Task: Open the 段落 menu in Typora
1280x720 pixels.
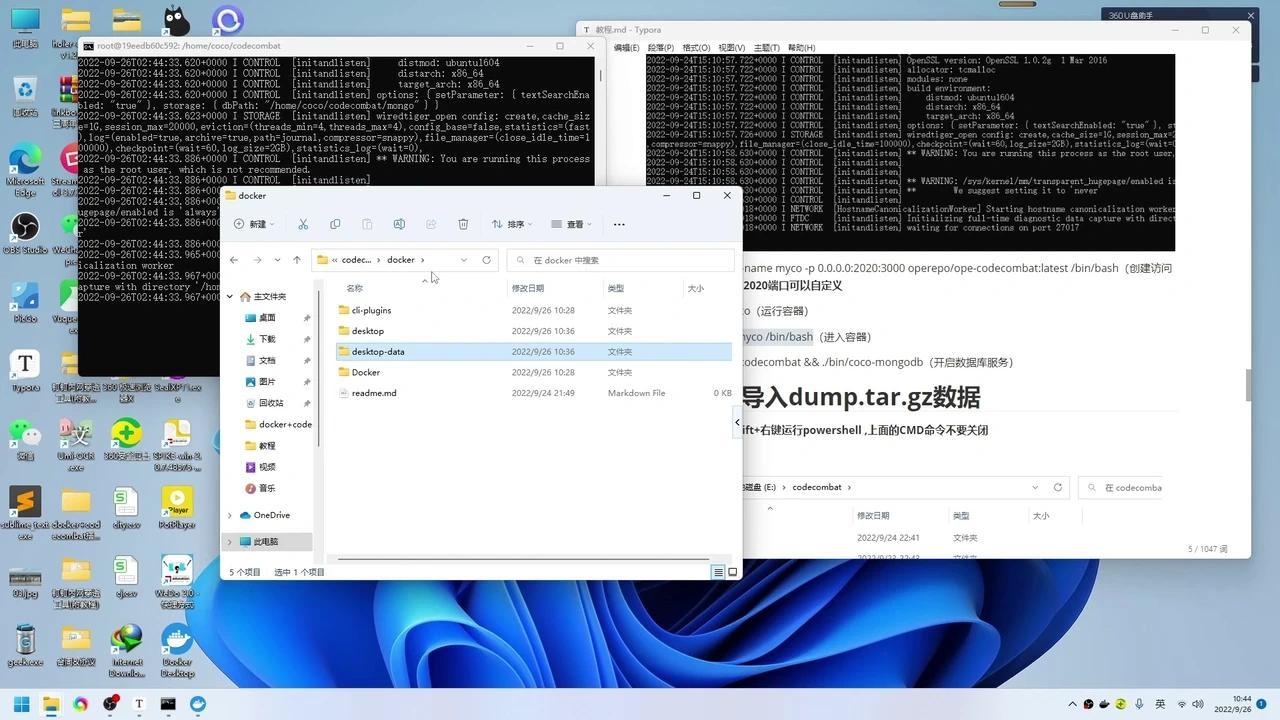Action: pyautogui.click(x=660, y=47)
